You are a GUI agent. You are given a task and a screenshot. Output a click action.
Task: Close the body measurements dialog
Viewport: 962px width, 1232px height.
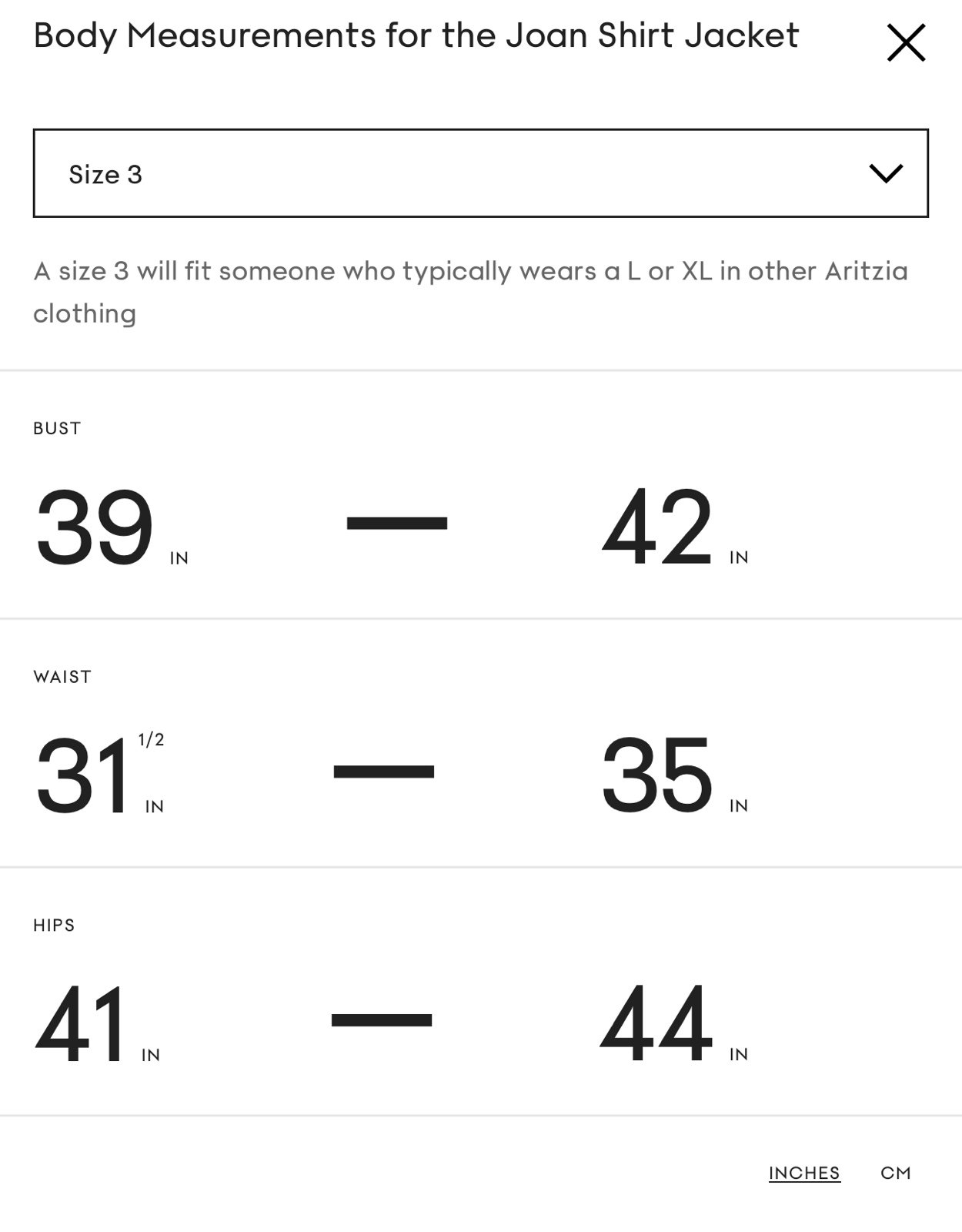click(906, 42)
